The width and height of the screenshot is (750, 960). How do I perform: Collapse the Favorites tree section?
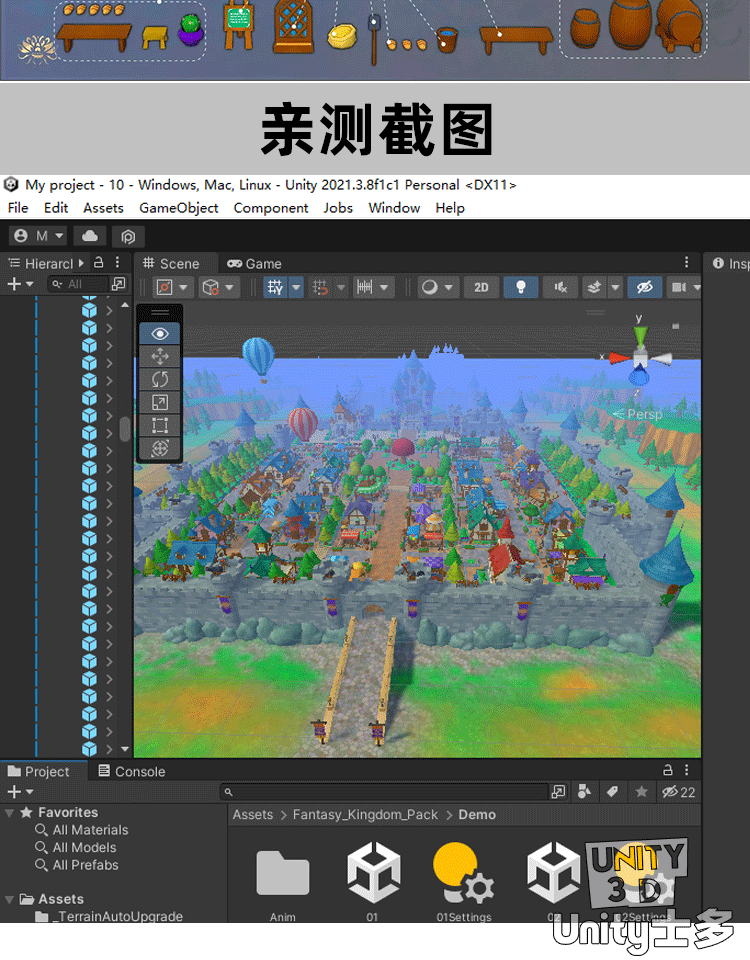(10, 813)
